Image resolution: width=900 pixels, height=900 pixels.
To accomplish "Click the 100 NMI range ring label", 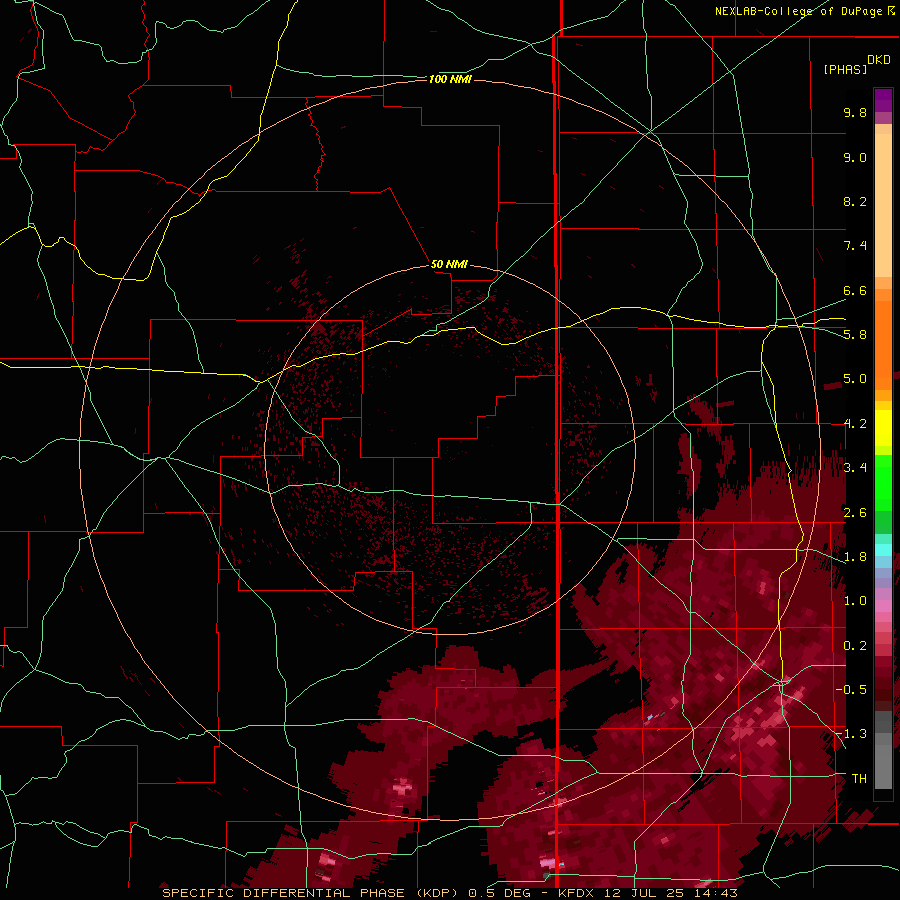I will point(450,79).
